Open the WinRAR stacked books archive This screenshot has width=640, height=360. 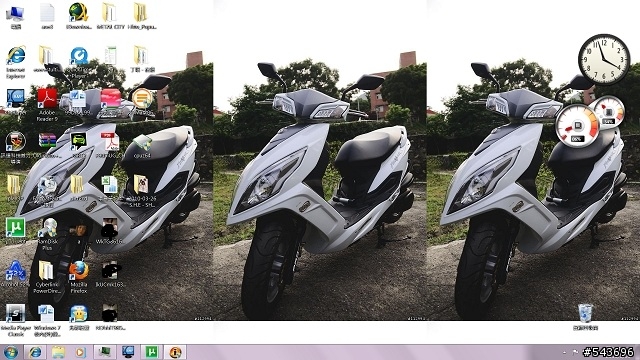click(47, 141)
